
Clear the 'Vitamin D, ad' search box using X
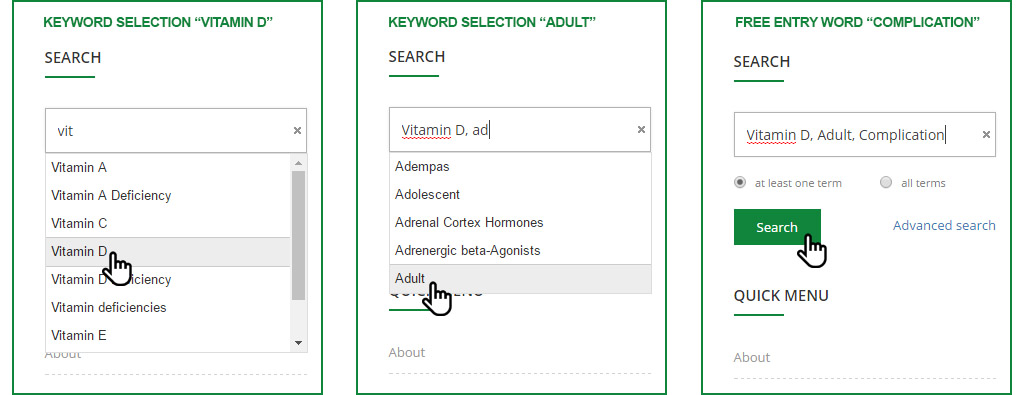pyautogui.click(x=641, y=129)
